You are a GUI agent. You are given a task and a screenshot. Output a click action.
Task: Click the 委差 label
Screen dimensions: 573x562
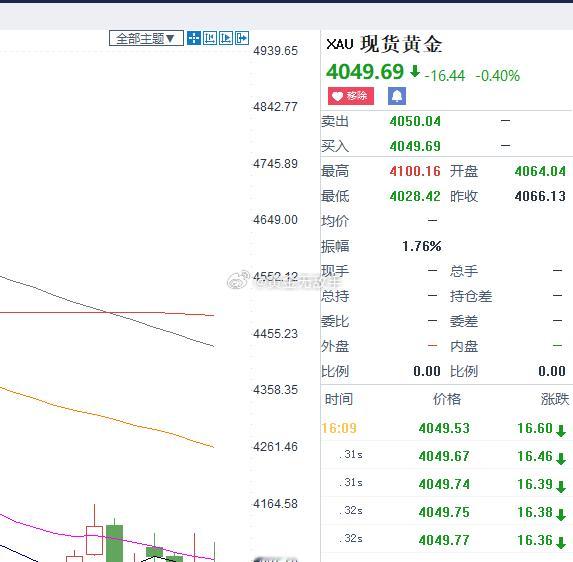[464, 321]
